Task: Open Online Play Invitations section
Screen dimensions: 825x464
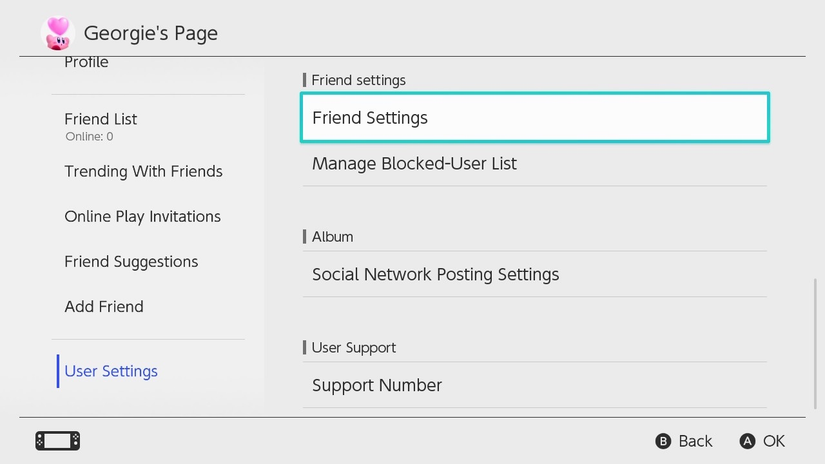Action: [143, 217]
